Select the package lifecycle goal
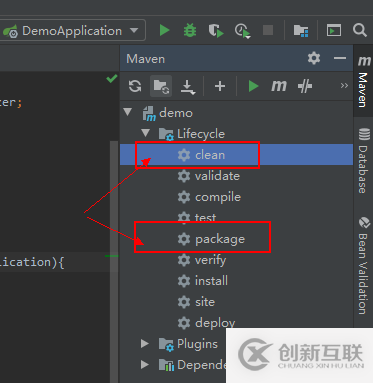 tap(236, 239)
